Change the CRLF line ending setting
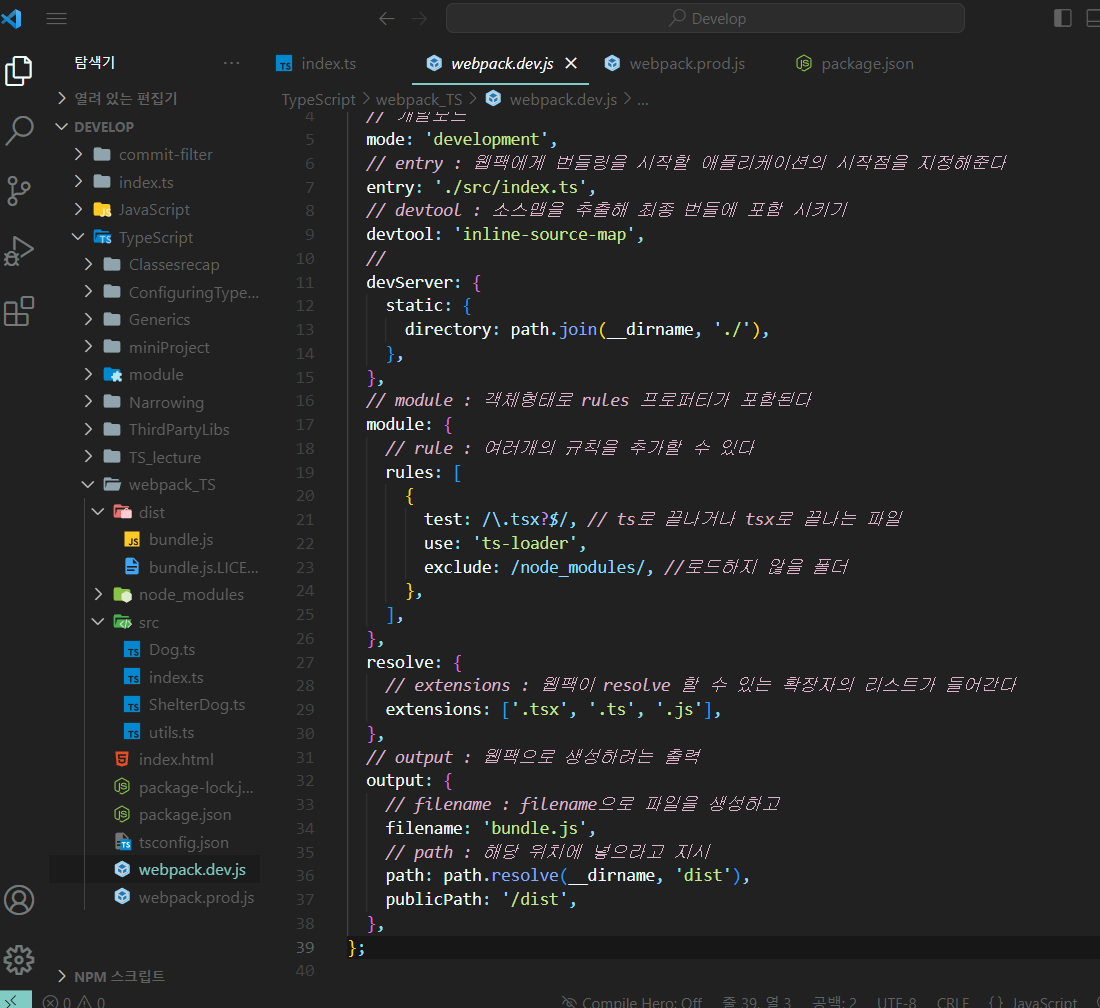The width and height of the screenshot is (1100, 1008). 951,1001
